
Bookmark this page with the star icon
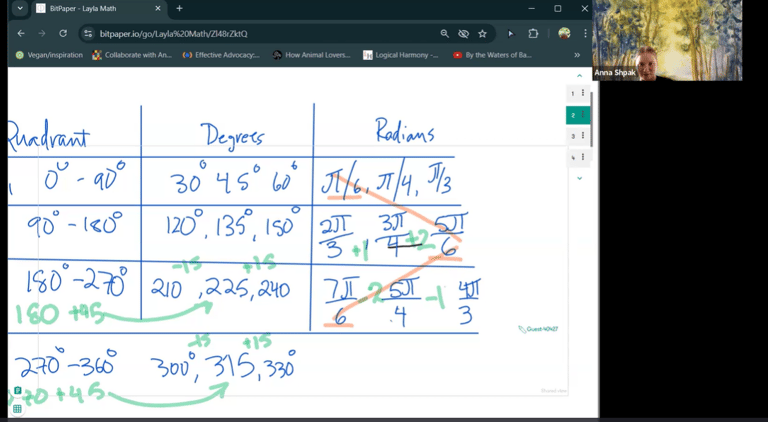482,33
